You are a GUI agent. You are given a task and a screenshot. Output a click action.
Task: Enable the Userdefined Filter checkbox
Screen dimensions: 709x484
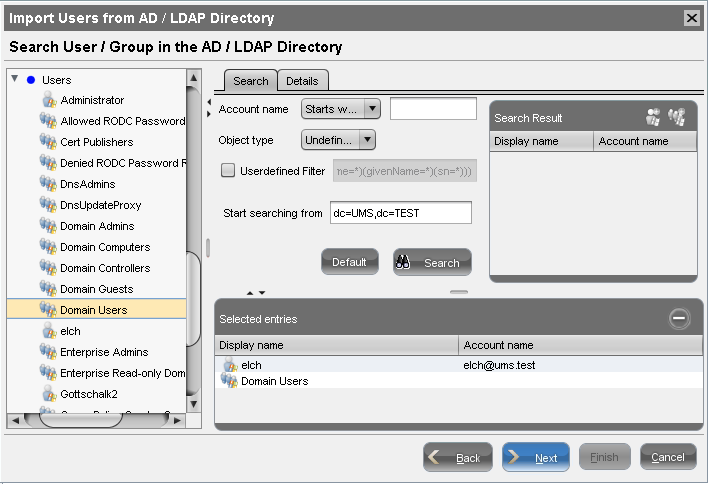(x=227, y=171)
